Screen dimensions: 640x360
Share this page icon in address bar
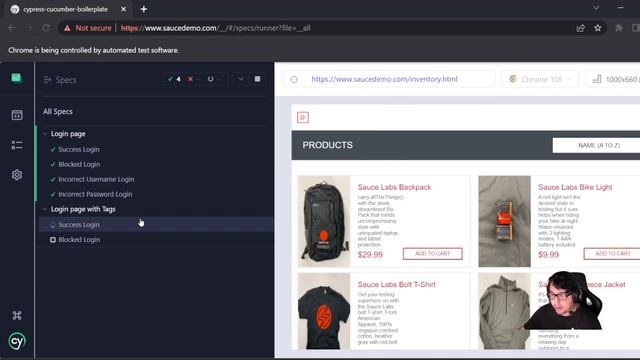tap(580, 28)
